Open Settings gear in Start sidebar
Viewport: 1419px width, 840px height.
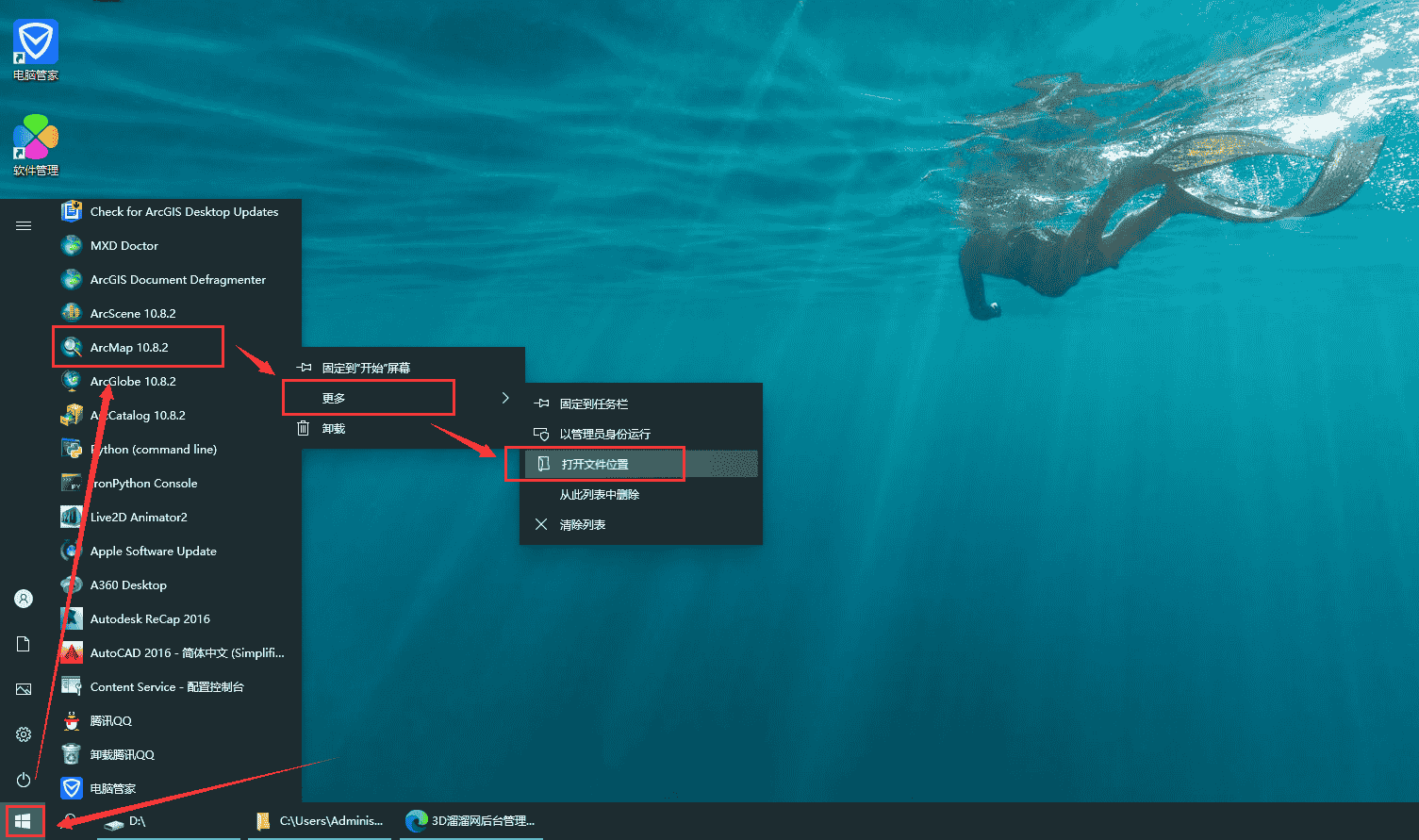pyautogui.click(x=24, y=734)
